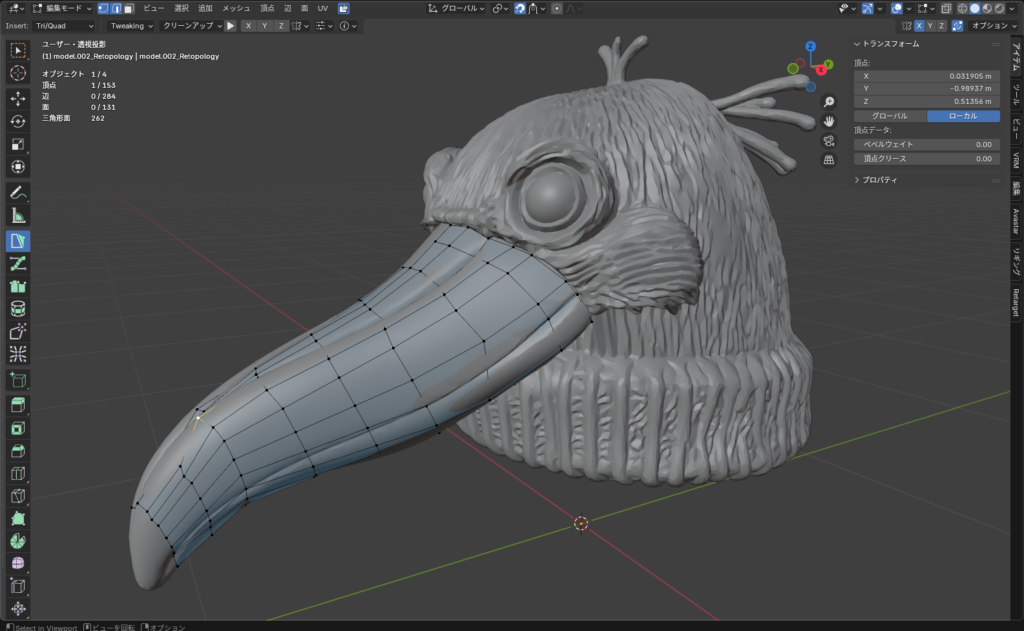Open the Tri/Quad insert dropdown
The image size is (1024, 631).
point(62,25)
